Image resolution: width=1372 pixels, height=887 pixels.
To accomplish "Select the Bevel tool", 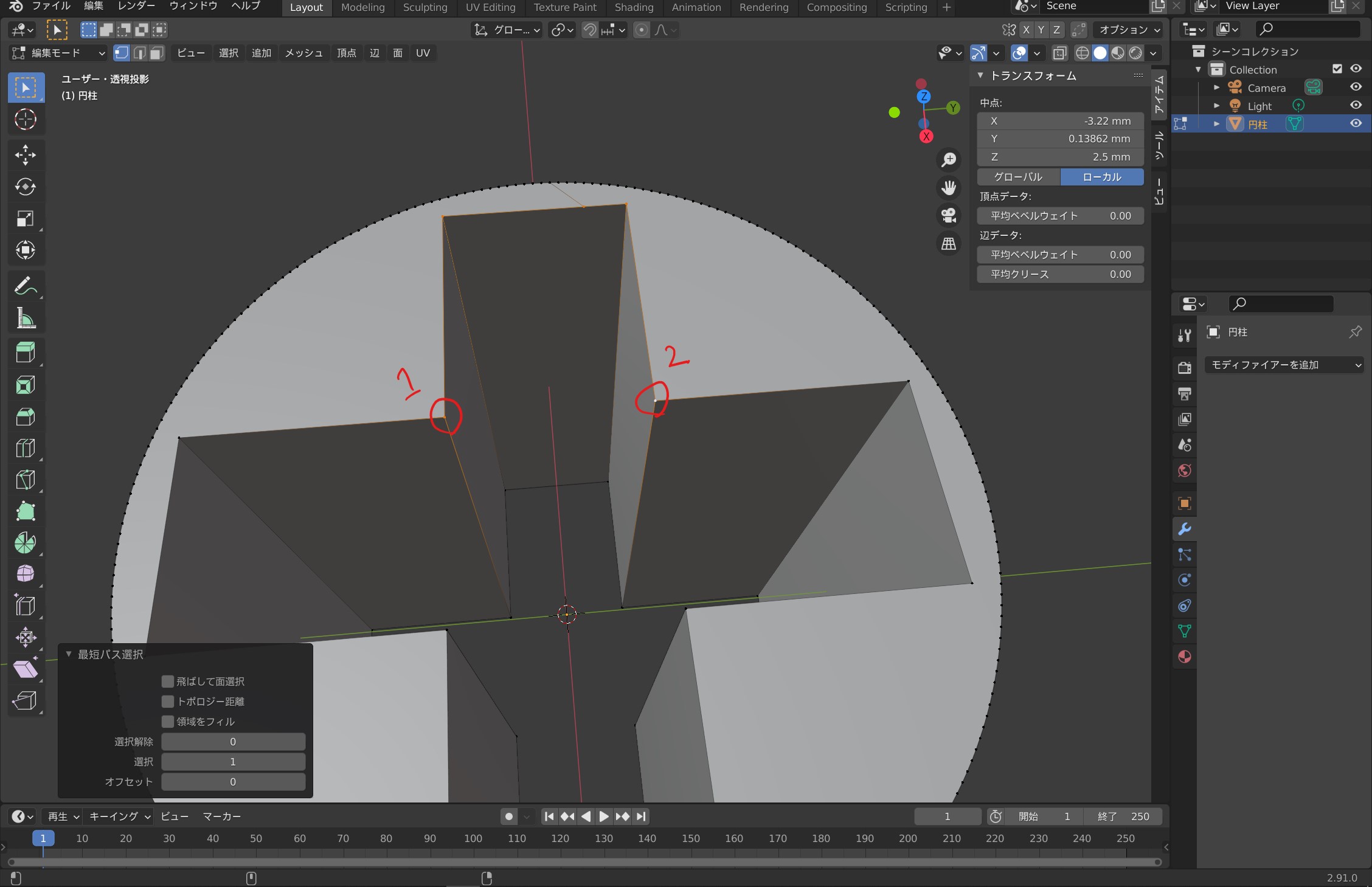I will [25, 416].
